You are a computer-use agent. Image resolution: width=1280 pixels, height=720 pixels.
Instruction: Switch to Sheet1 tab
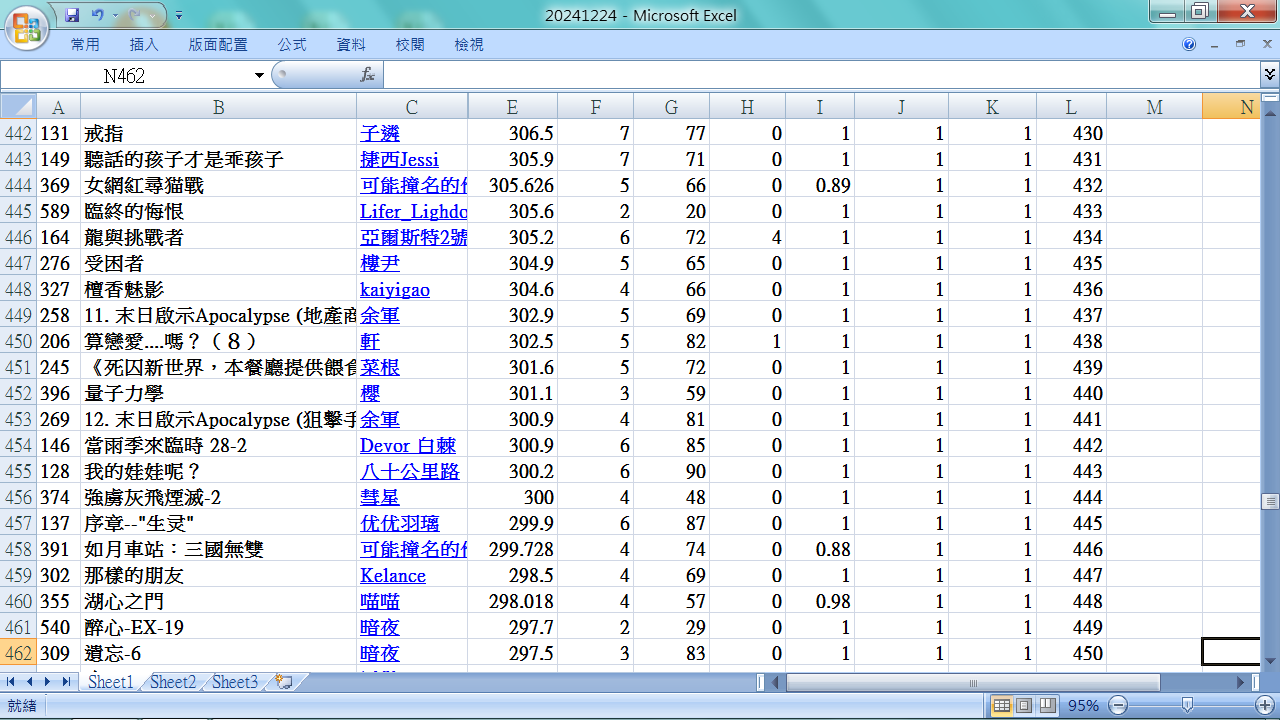110,682
